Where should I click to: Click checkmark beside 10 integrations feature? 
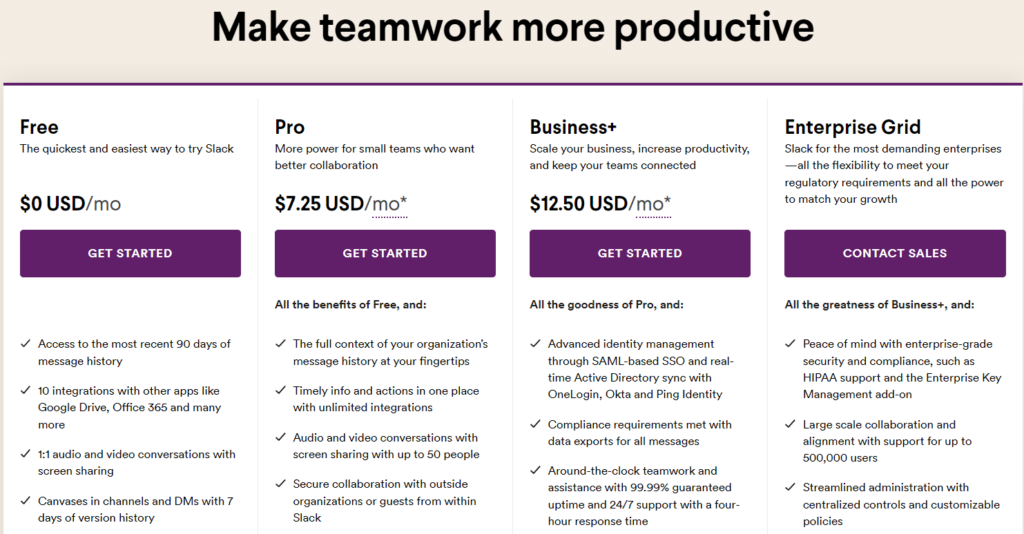pyautogui.click(x=25, y=390)
